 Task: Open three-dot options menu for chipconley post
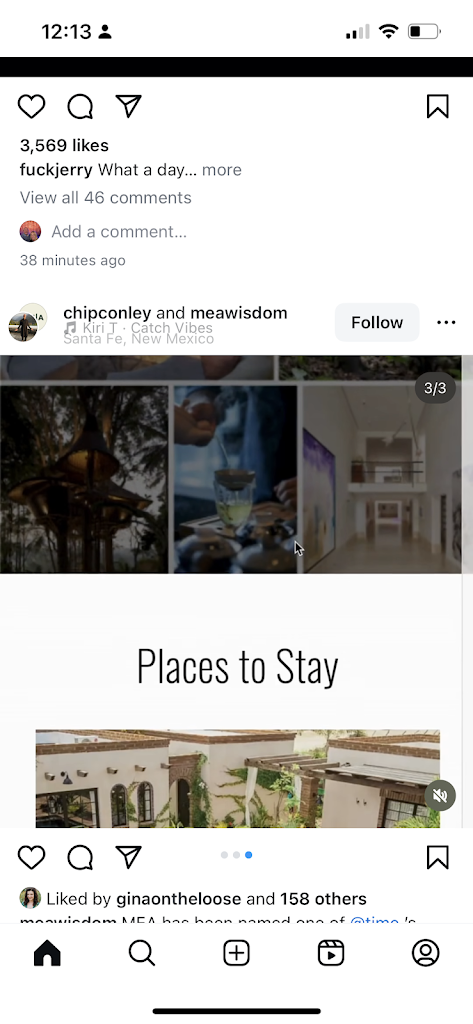click(x=446, y=322)
